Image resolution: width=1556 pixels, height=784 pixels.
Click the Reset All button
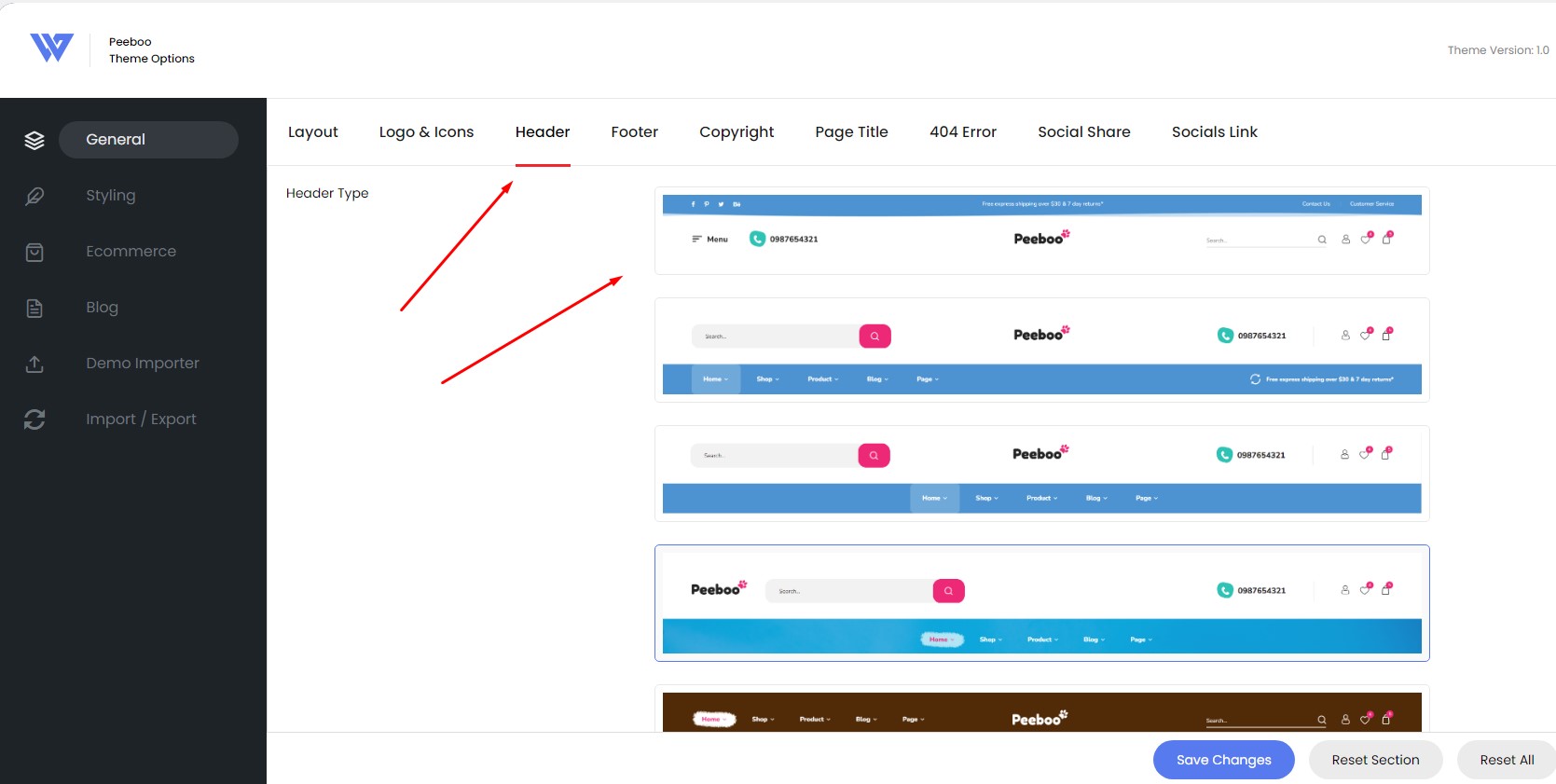click(x=1506, y=760)
